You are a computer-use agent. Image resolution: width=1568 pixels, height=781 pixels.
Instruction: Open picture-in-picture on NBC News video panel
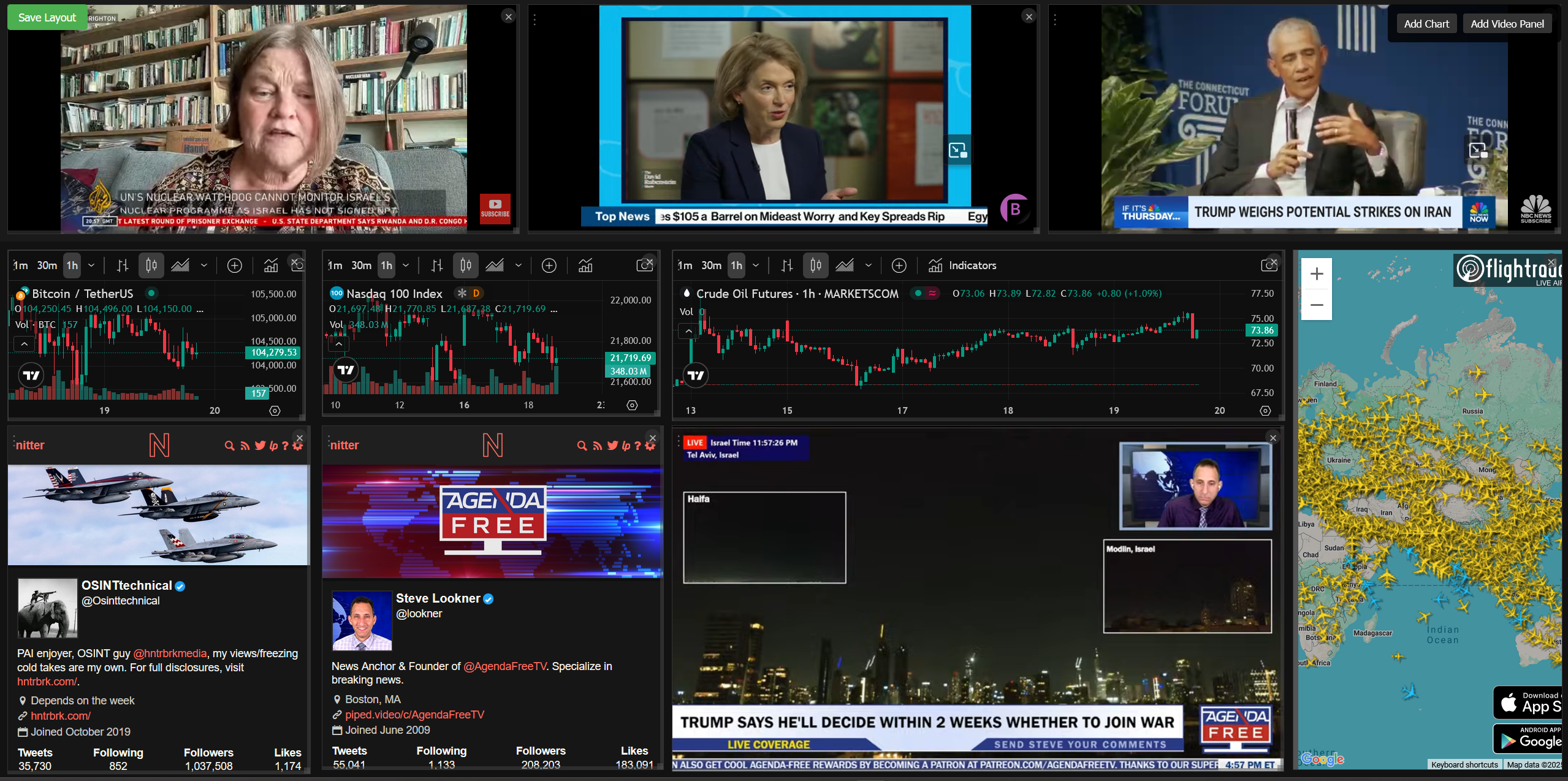[x=1478, y=150]
